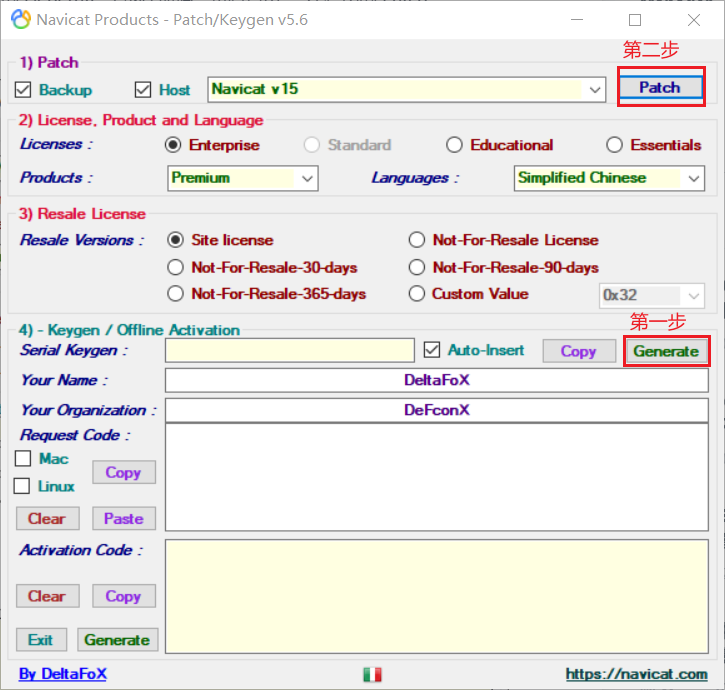725x690 pixels.
Task: Click the Serial Keygen input field
Action: 289,351
